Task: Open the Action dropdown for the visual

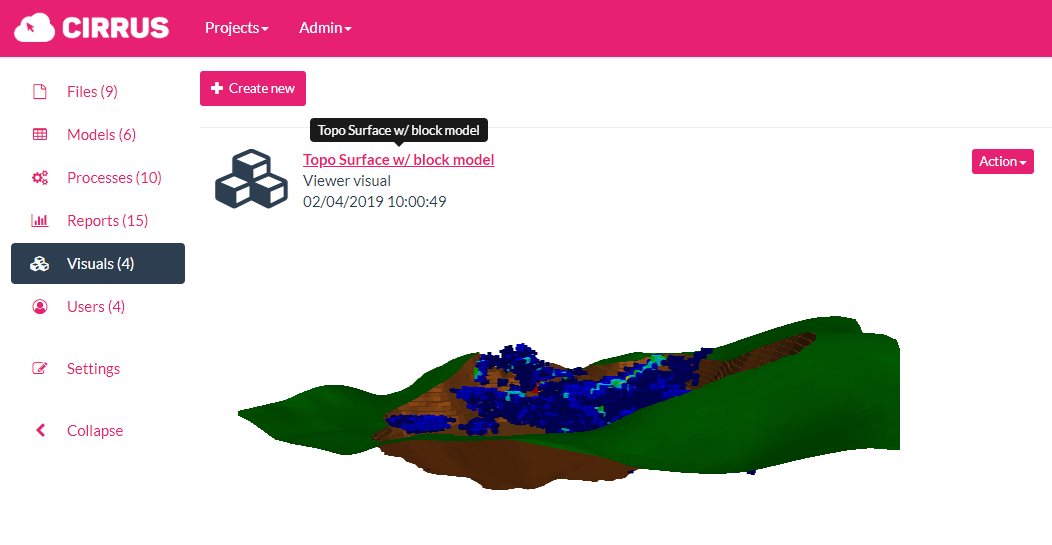Action: [x=1002, y=162]
